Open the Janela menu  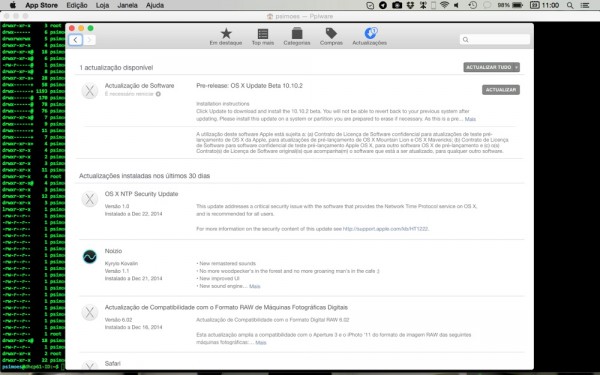(127, 5)
